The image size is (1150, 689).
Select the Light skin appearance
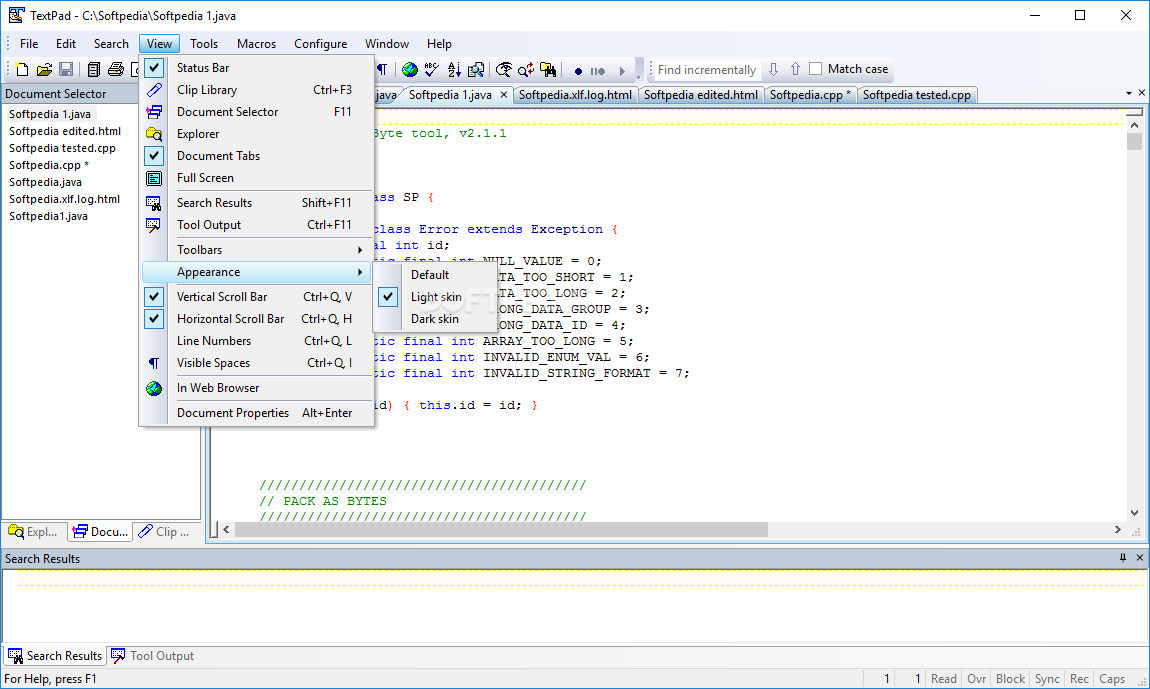[435, 296]
